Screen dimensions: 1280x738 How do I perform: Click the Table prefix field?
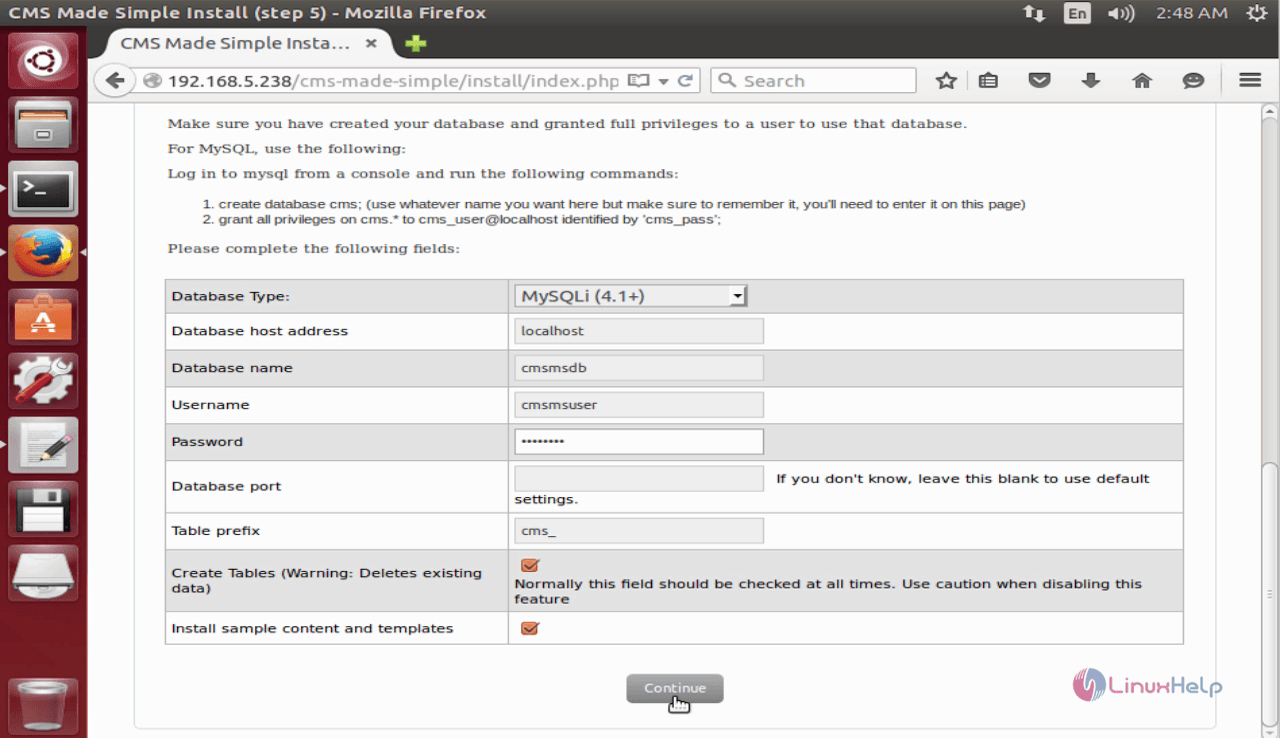(x=639, y=531)
